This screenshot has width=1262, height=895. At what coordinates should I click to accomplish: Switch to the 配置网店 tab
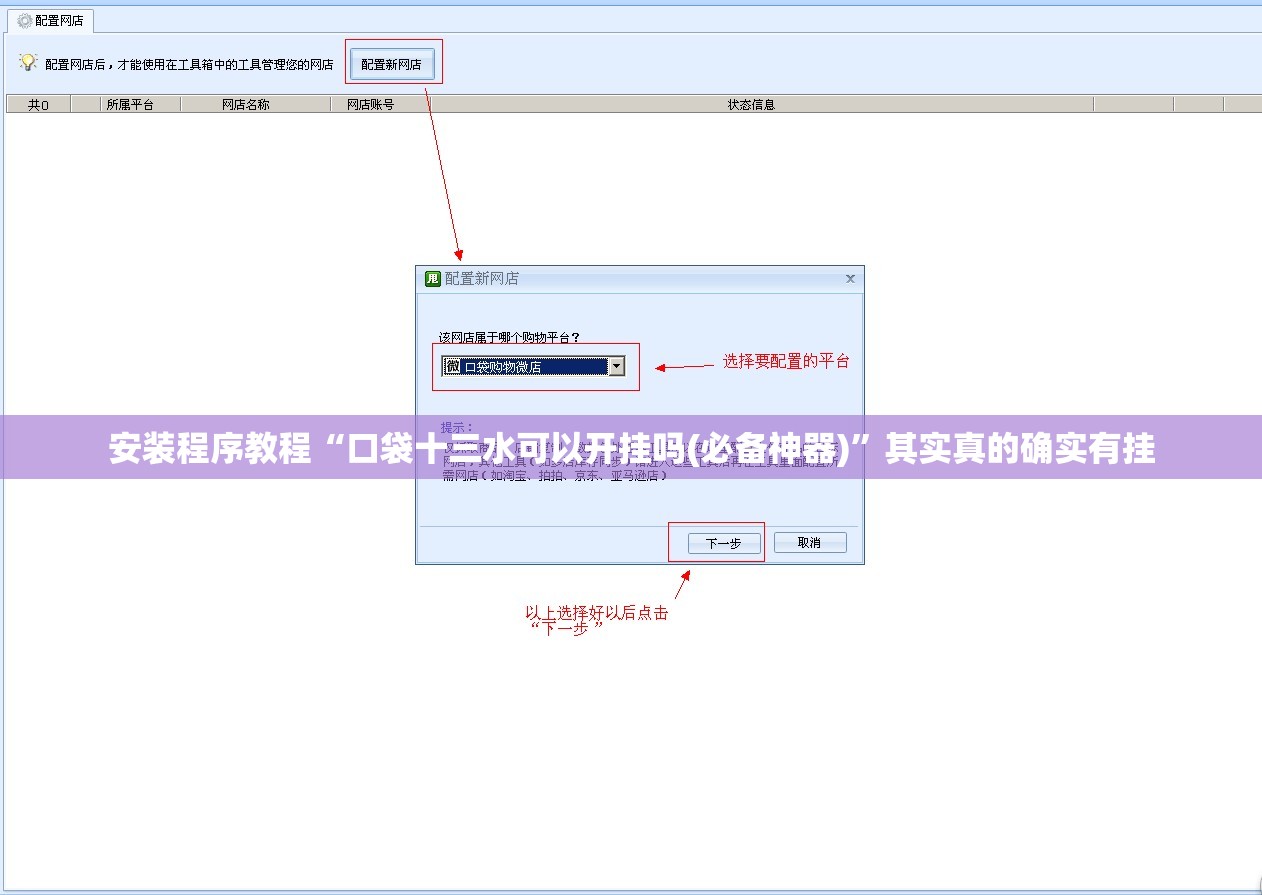pos(50,20)
